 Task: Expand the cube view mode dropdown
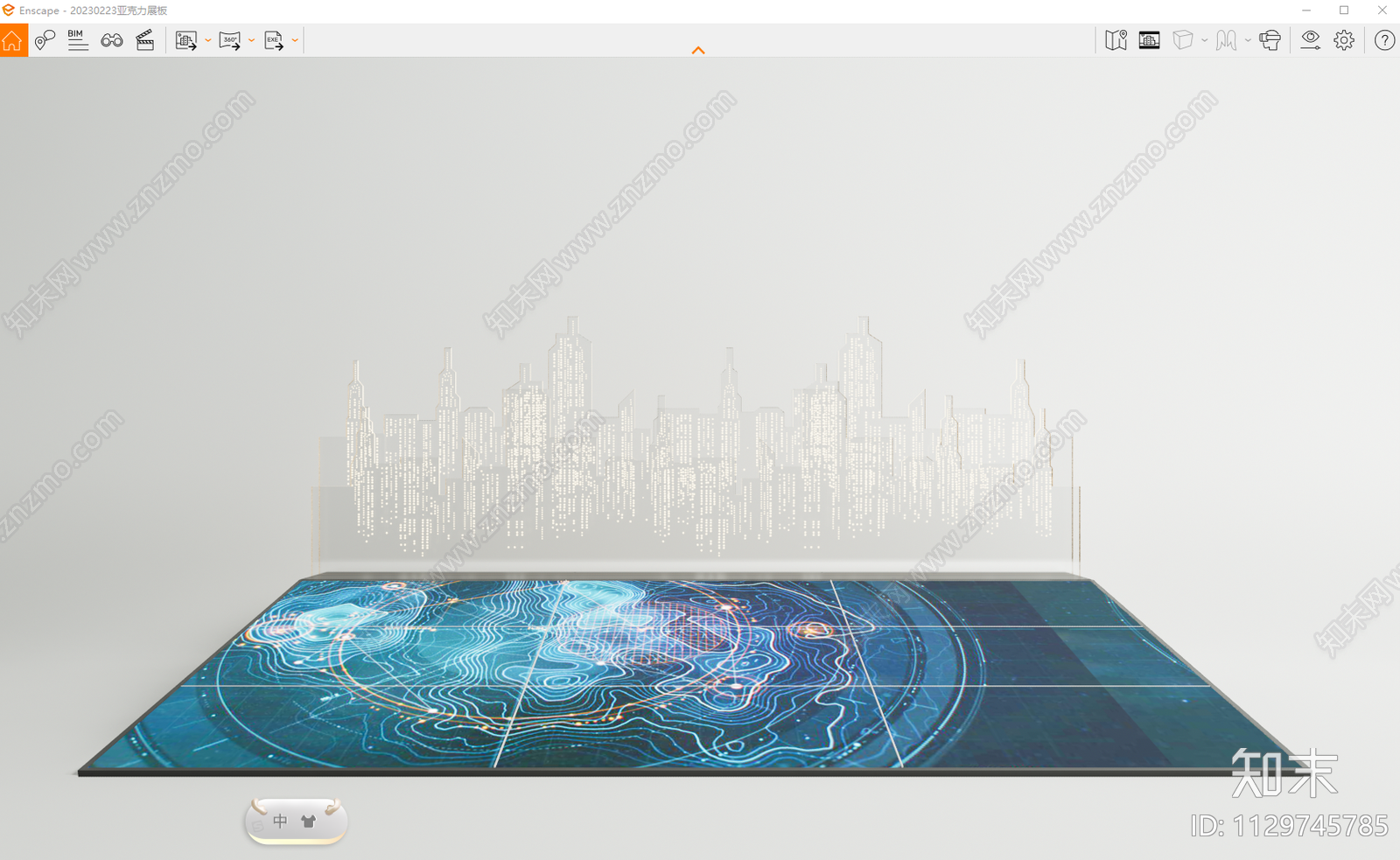[x=1205, y=40]
